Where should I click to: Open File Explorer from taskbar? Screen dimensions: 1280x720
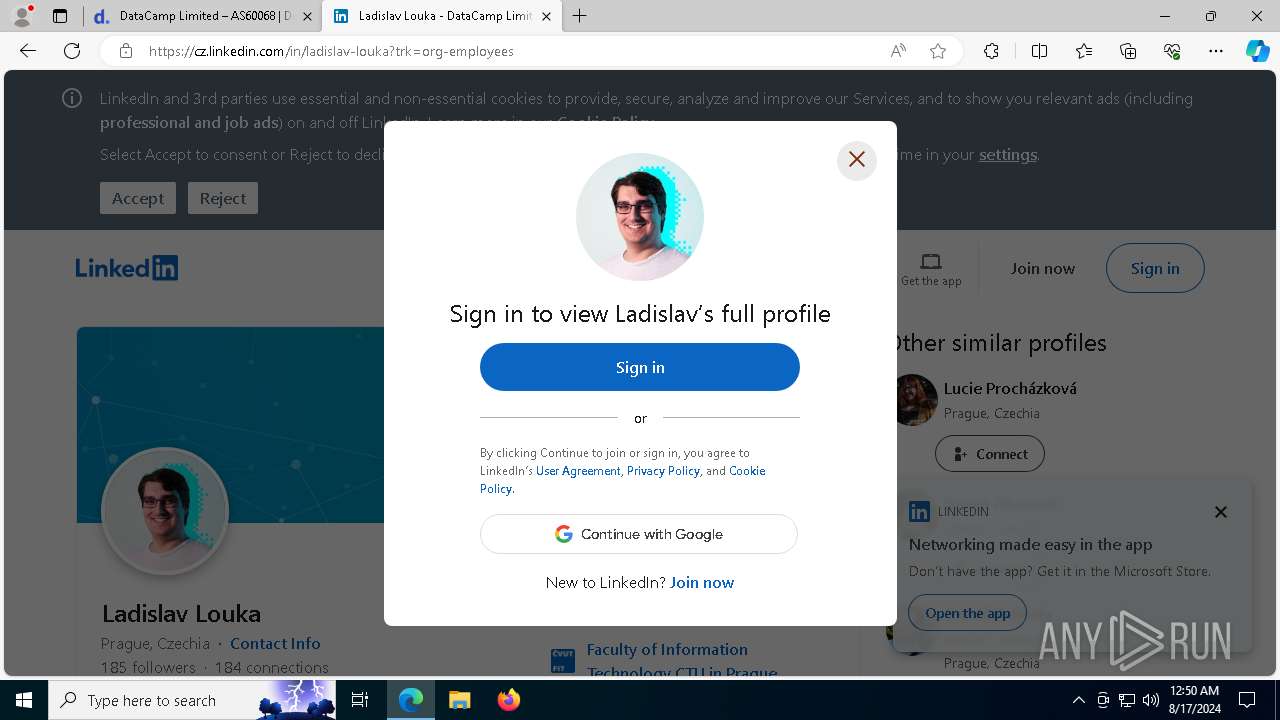point(459,700)
